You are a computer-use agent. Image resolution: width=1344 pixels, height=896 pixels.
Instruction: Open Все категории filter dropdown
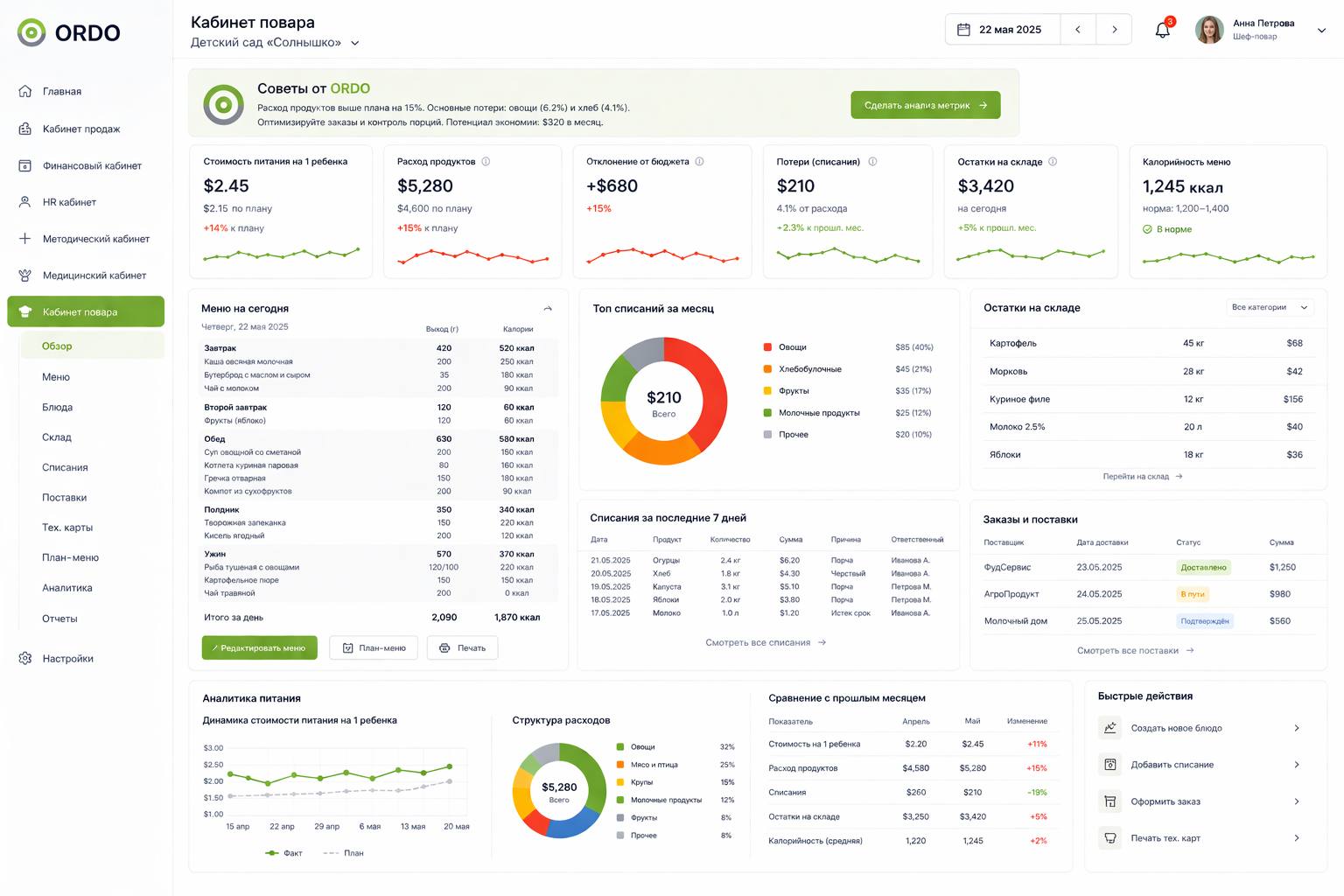1270,307
